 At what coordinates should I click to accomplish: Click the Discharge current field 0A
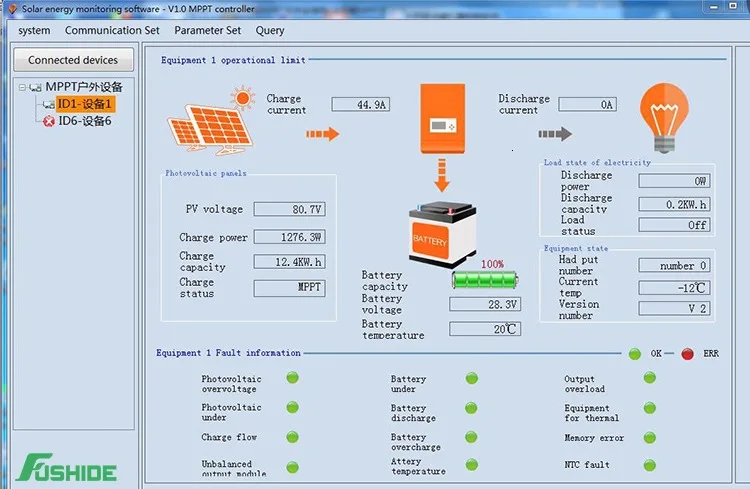click(587, 104)
